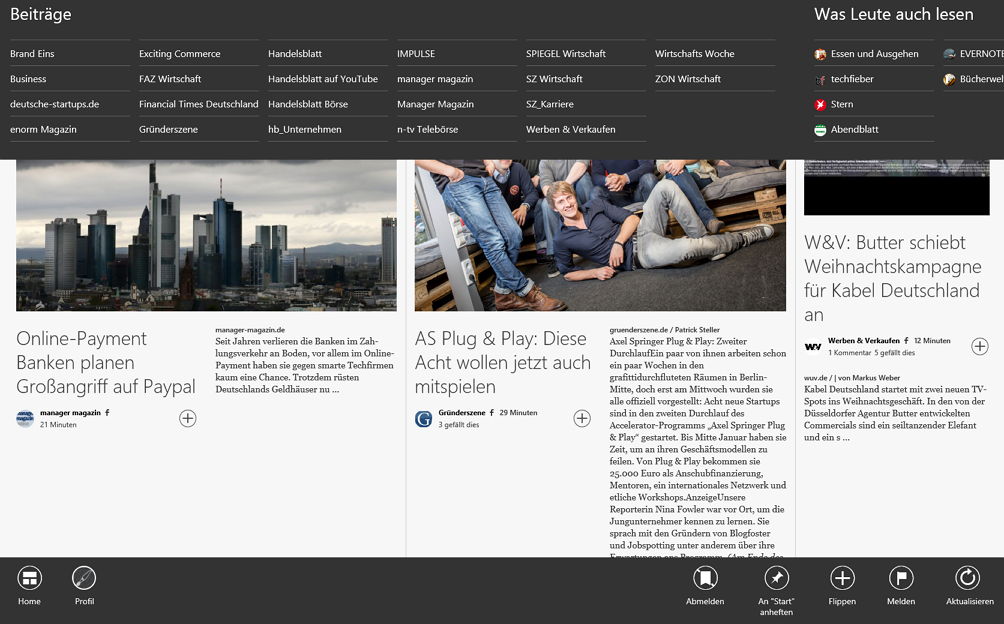Click the Beiträge heading
The width and height of the screenshot is (1004, 624).
click(40, 14)
